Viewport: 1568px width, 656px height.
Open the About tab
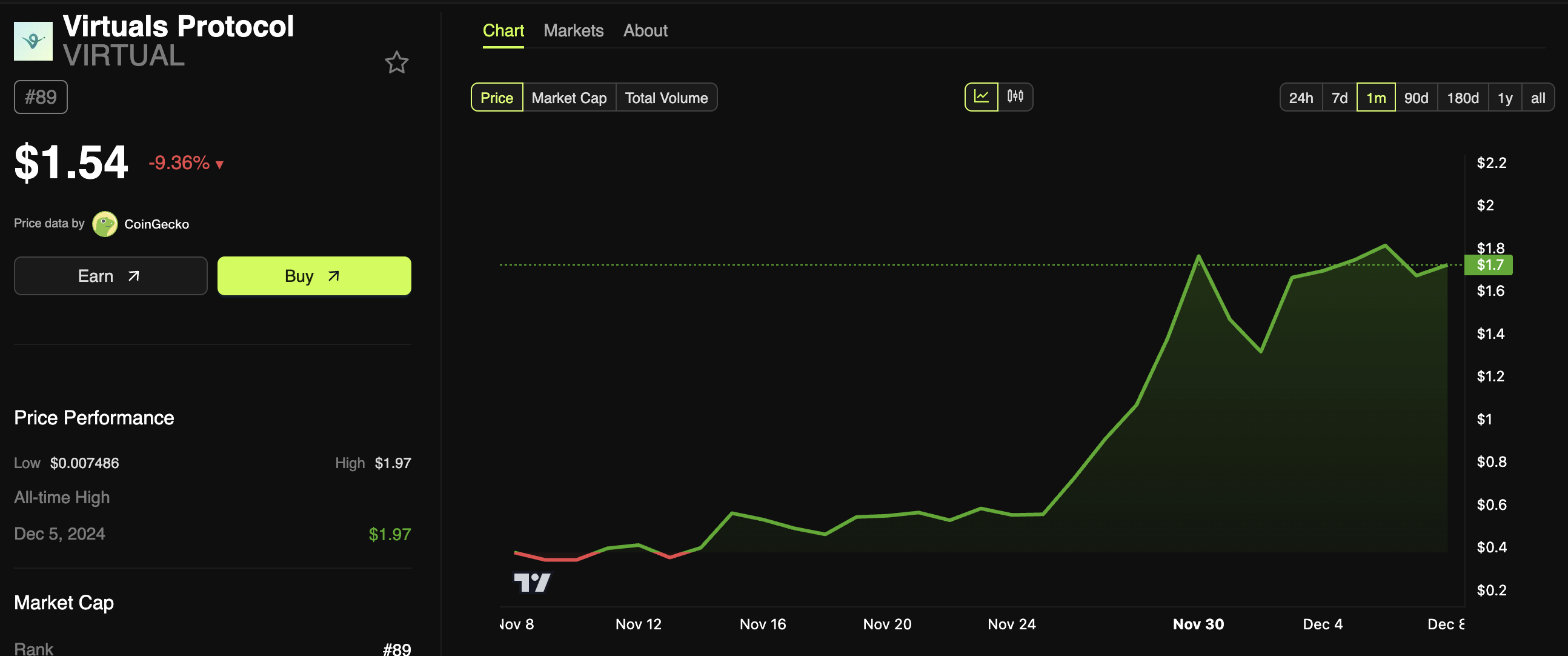(x=645, y=29)
